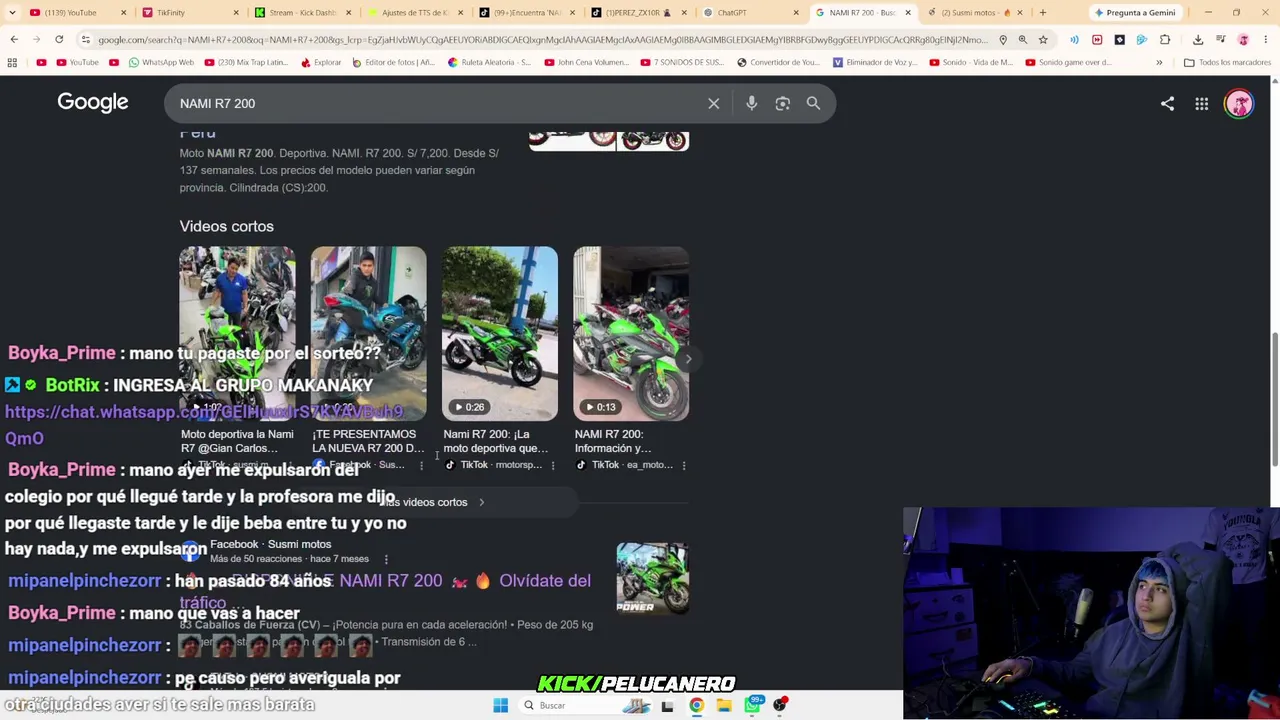
Task: Open Task View on the taskbar
Action: point(667,705)
